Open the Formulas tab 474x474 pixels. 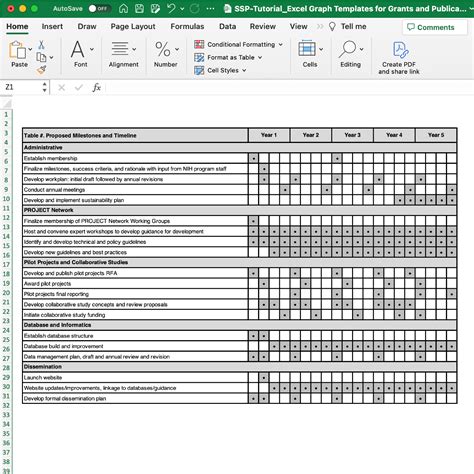click(187, 26)
